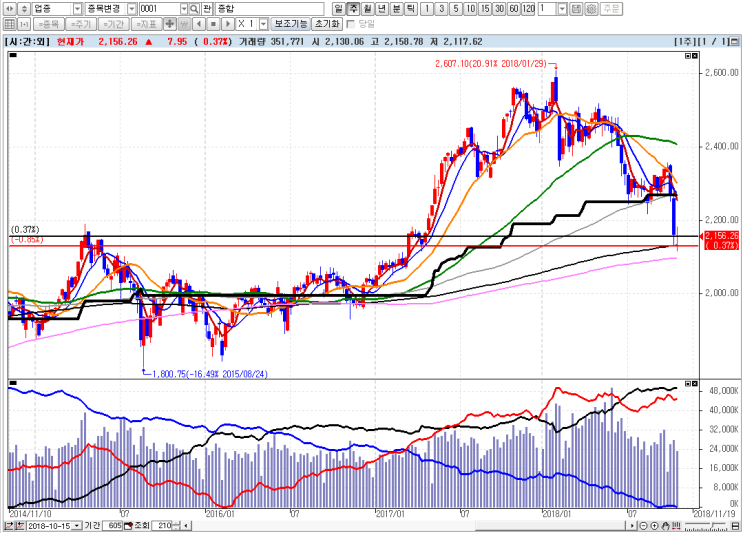The height and width of the screenshot is (533, 743).
Task: Select the 60 minute interval button
Action: (x=514, y=9)
